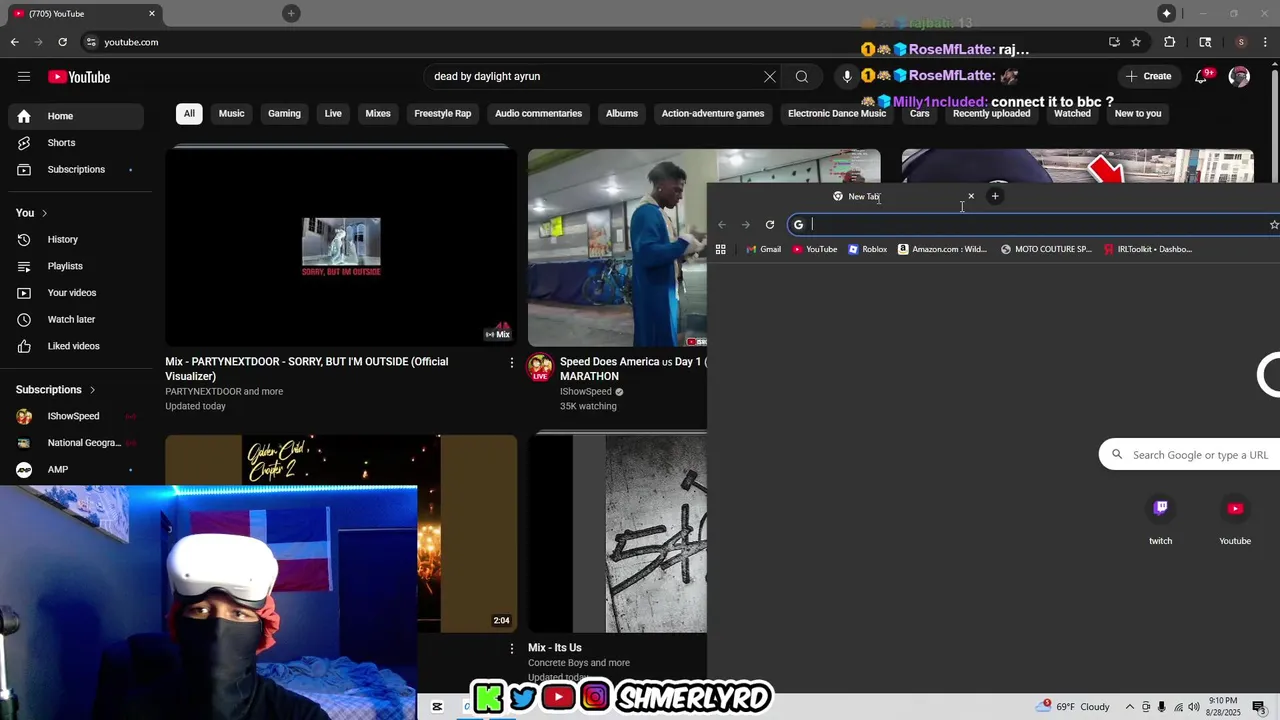The image size is (1280, 720).
Task: Open Playlists in YouTube sidebar
Action: point(76,266)
